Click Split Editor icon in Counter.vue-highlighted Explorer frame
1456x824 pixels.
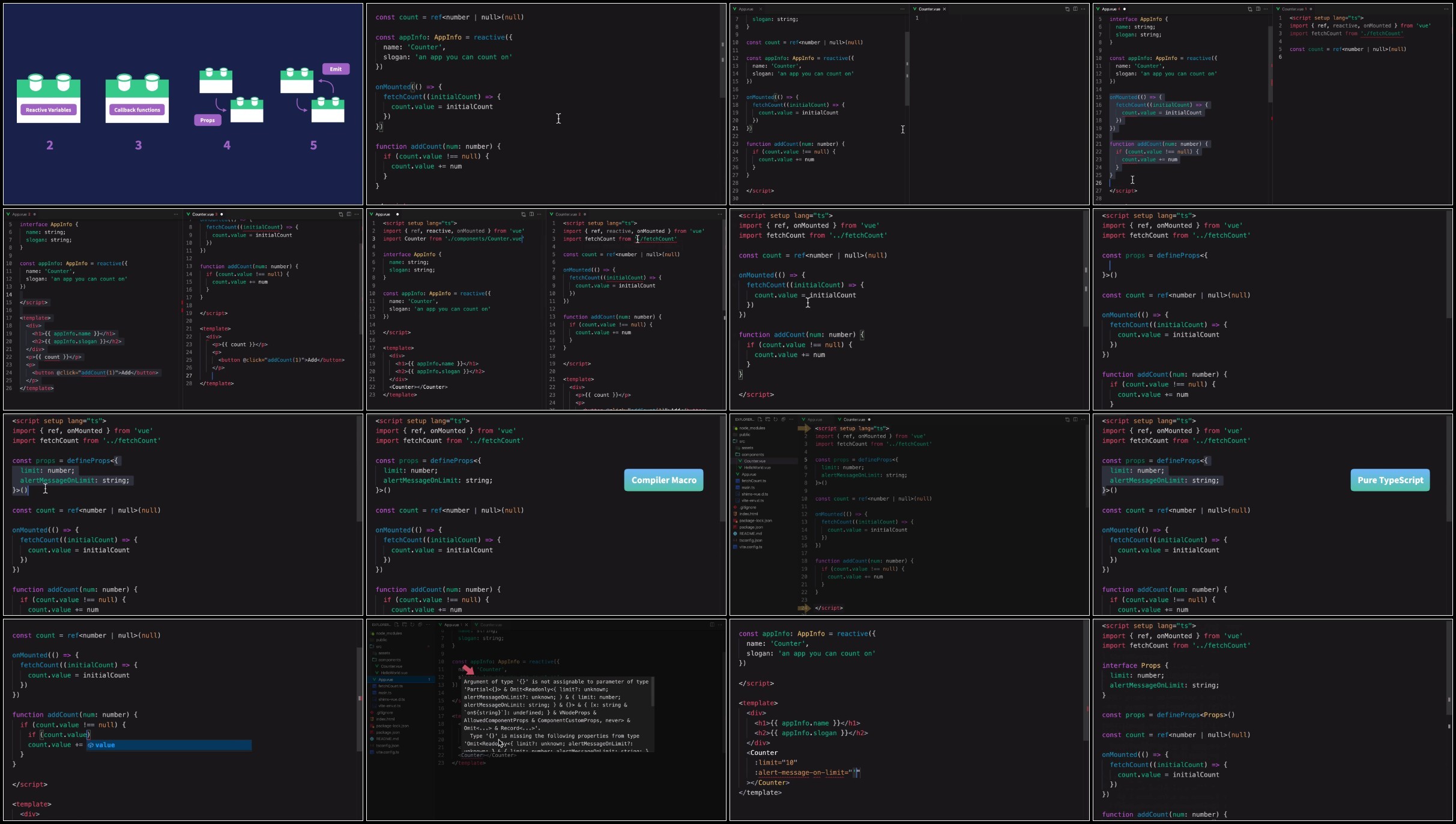pyautogui.click(x=1075, y=420)
